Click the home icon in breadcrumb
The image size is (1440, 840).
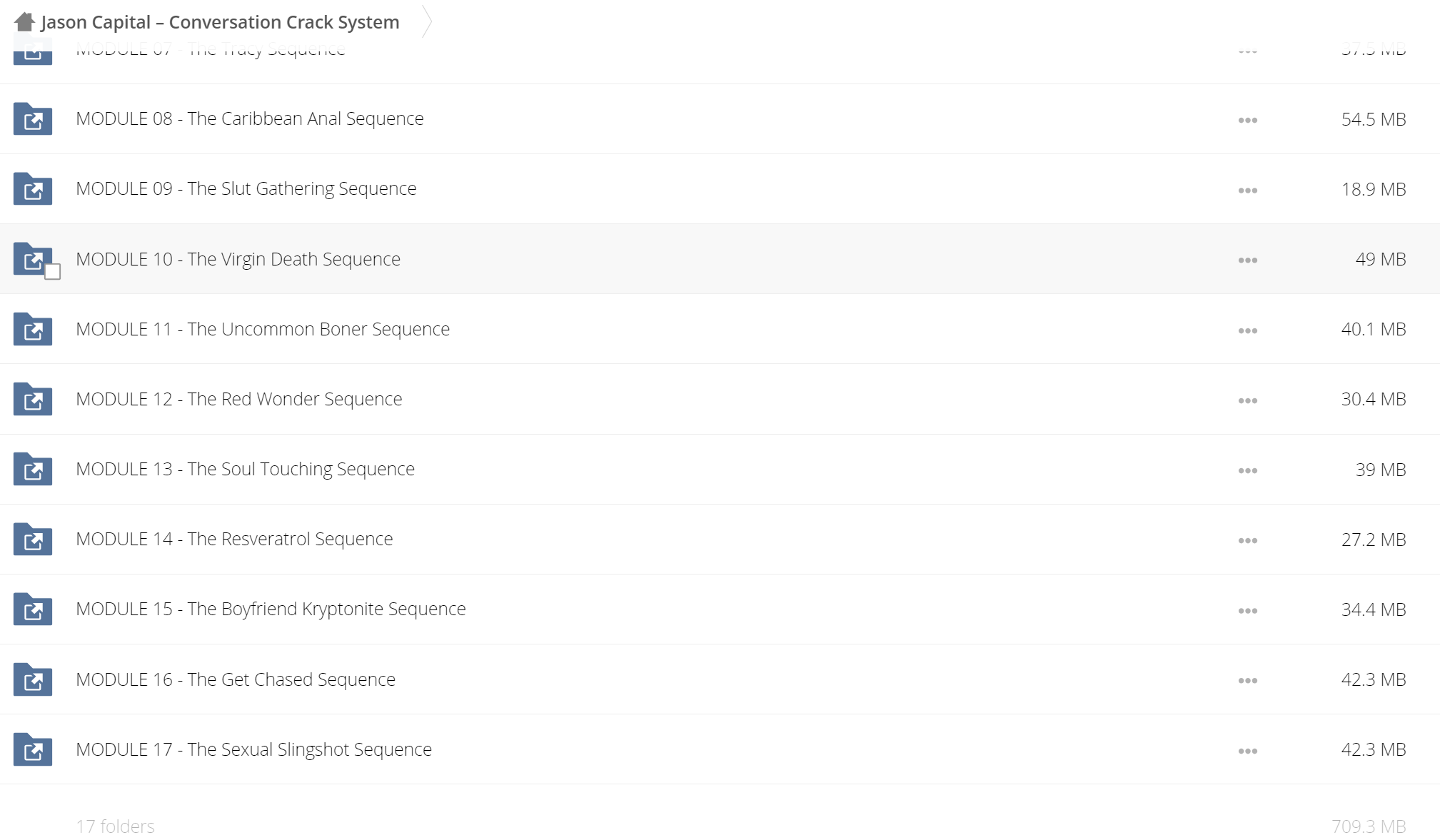pos(24,22)
